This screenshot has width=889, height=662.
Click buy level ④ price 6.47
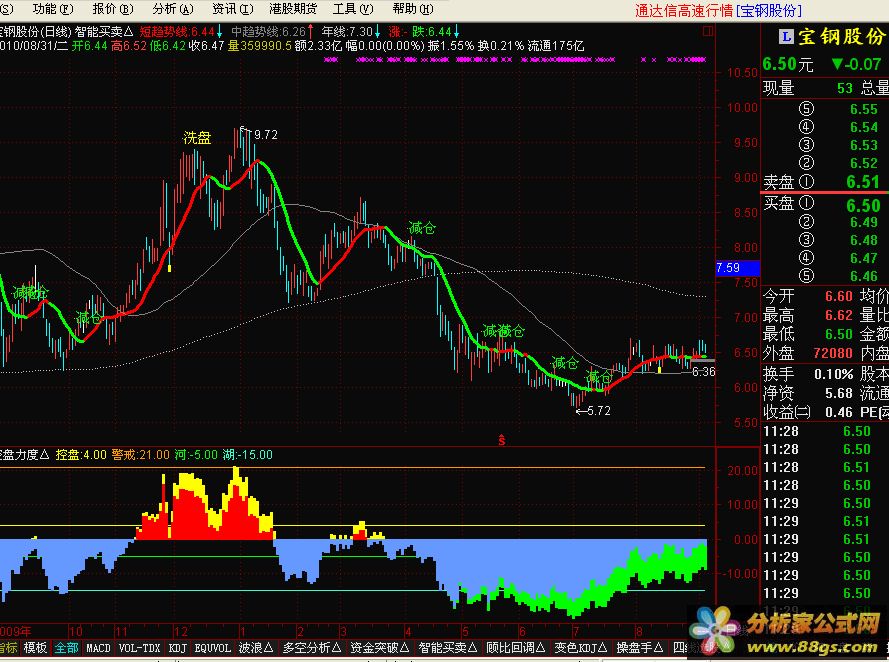click(863, 258)
